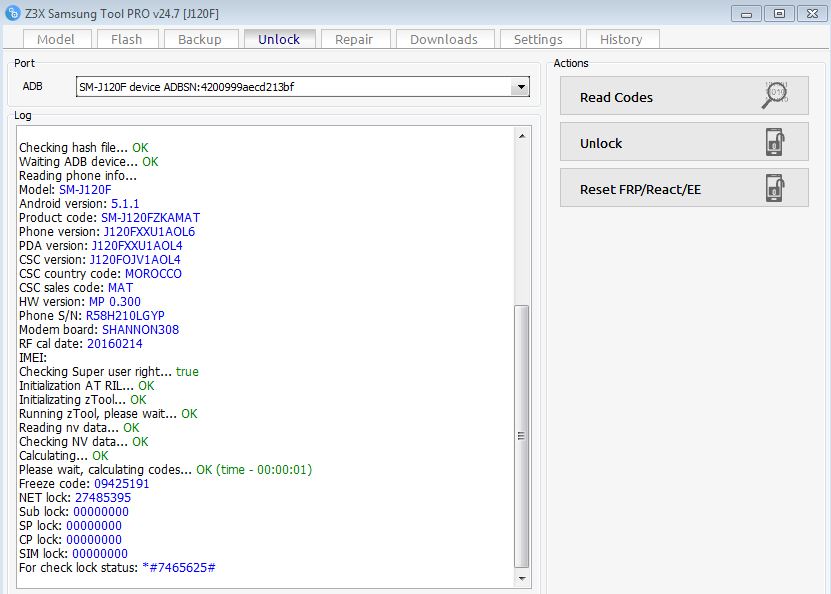Click SP lock 00000000 line
Screen dimensions: 831x594
pyautogui.click(x=70, y=526)
